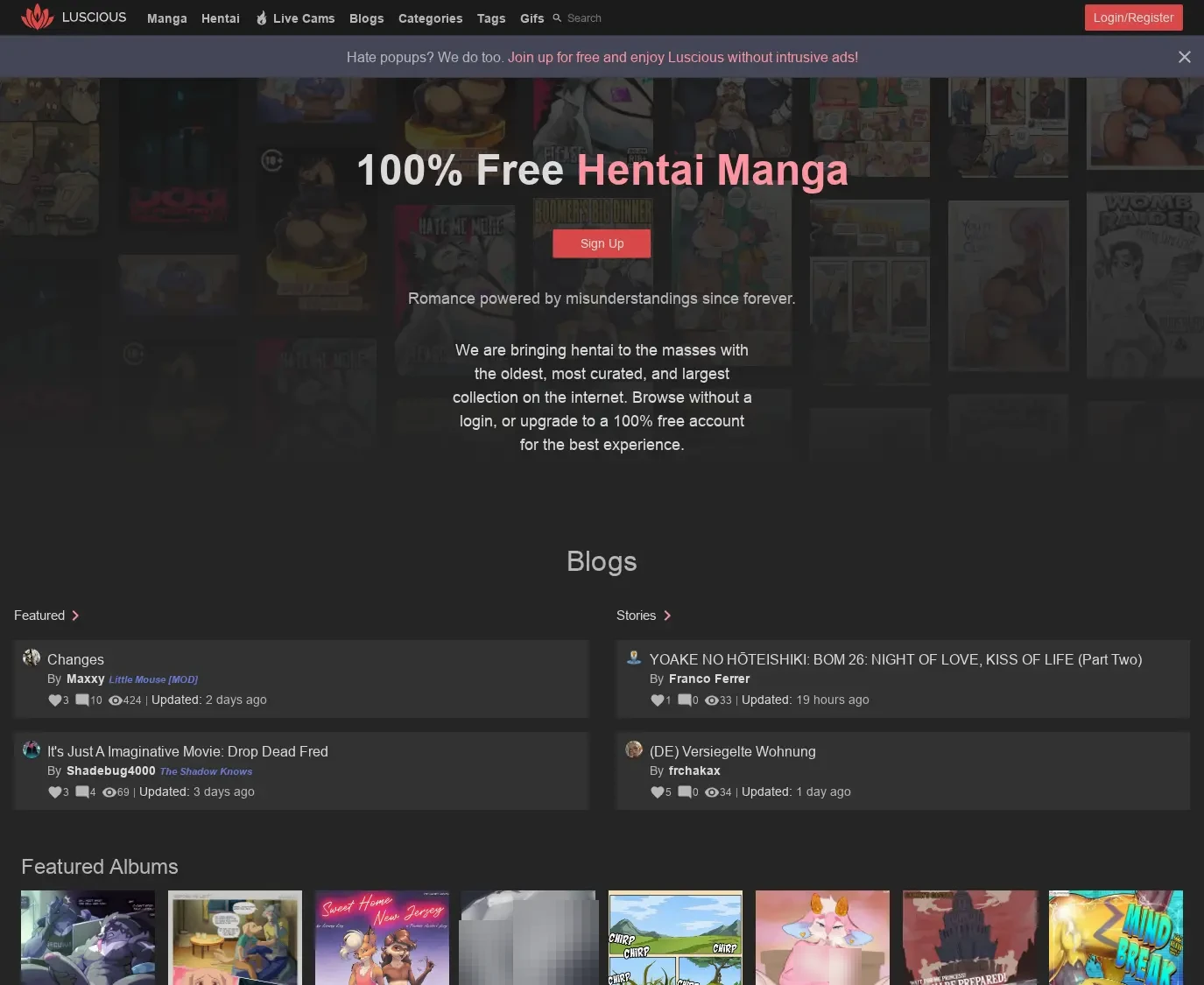Follow the 'Join up for free' link
Viewport: 1204px width, 985px height.
683,58
